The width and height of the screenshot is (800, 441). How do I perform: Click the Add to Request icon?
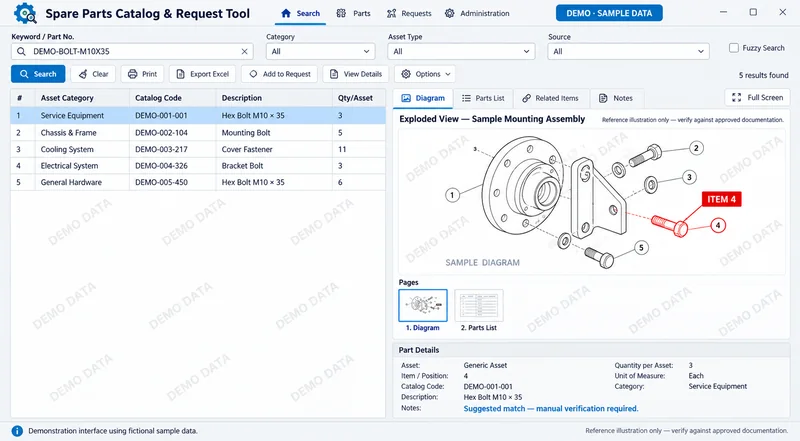click(253, 74)
